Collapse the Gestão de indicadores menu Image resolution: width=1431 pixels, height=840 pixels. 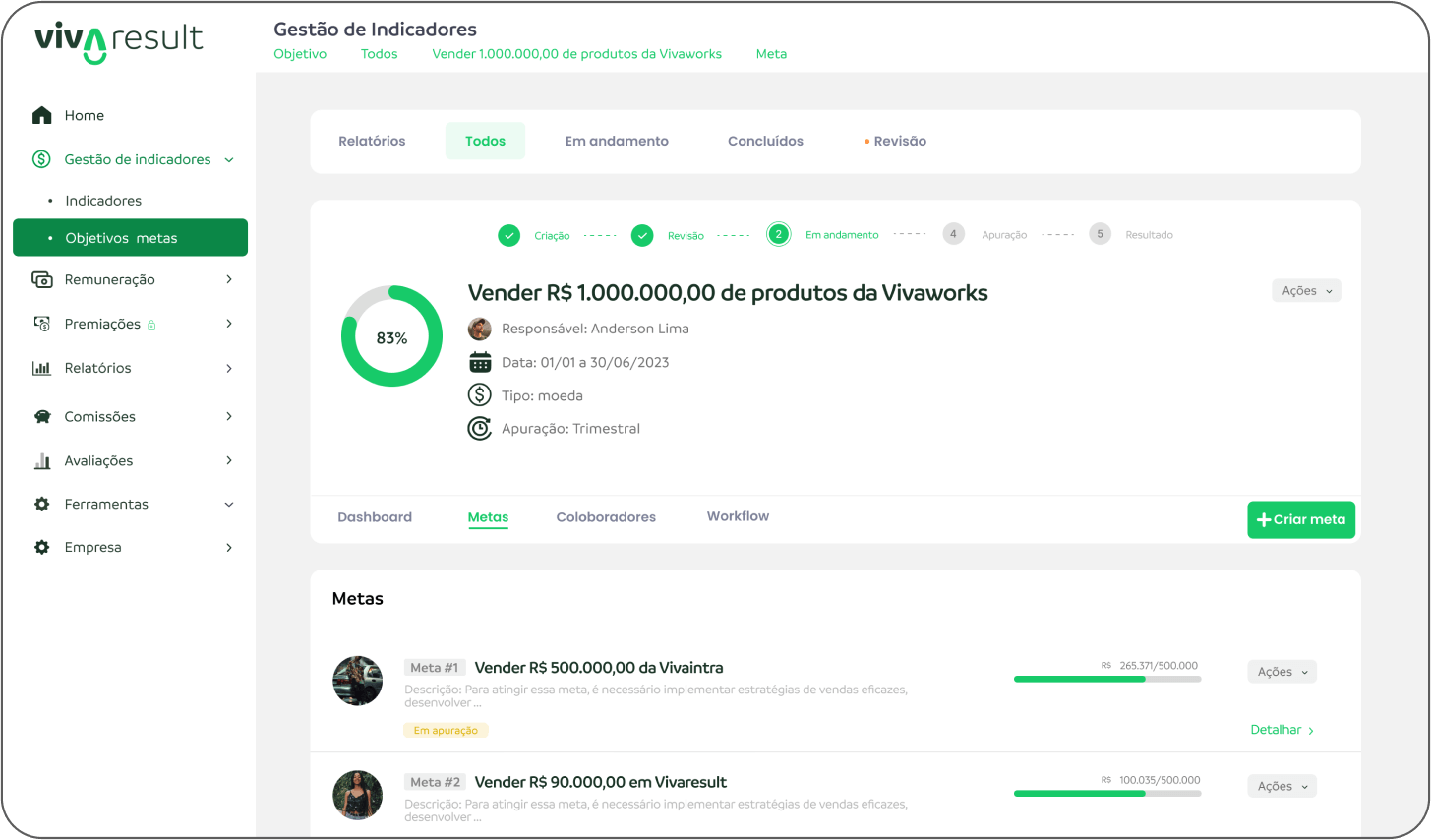tap(229, 160)
